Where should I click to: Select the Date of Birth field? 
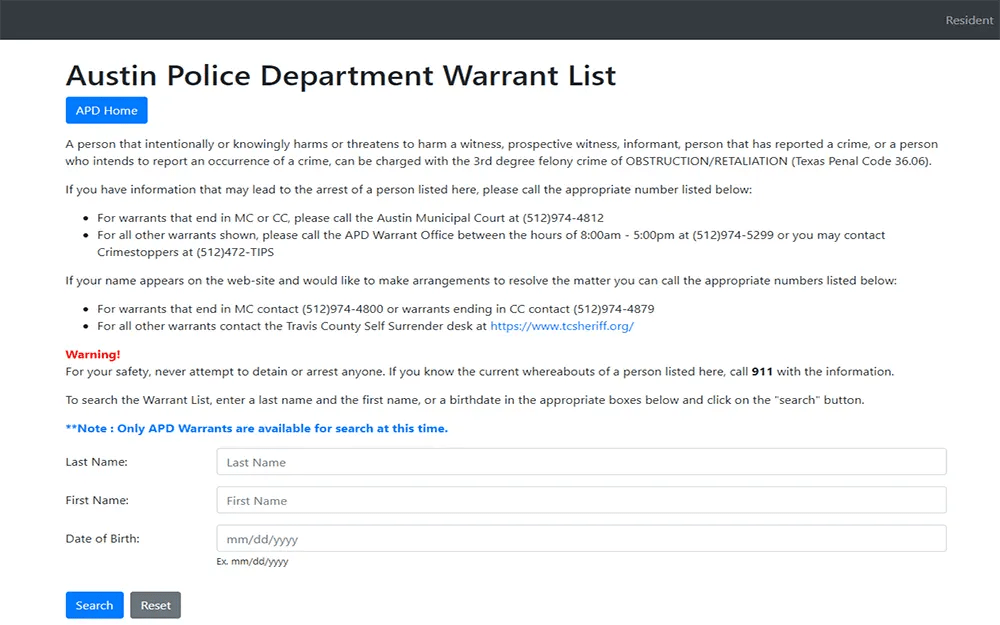point(580,537)
